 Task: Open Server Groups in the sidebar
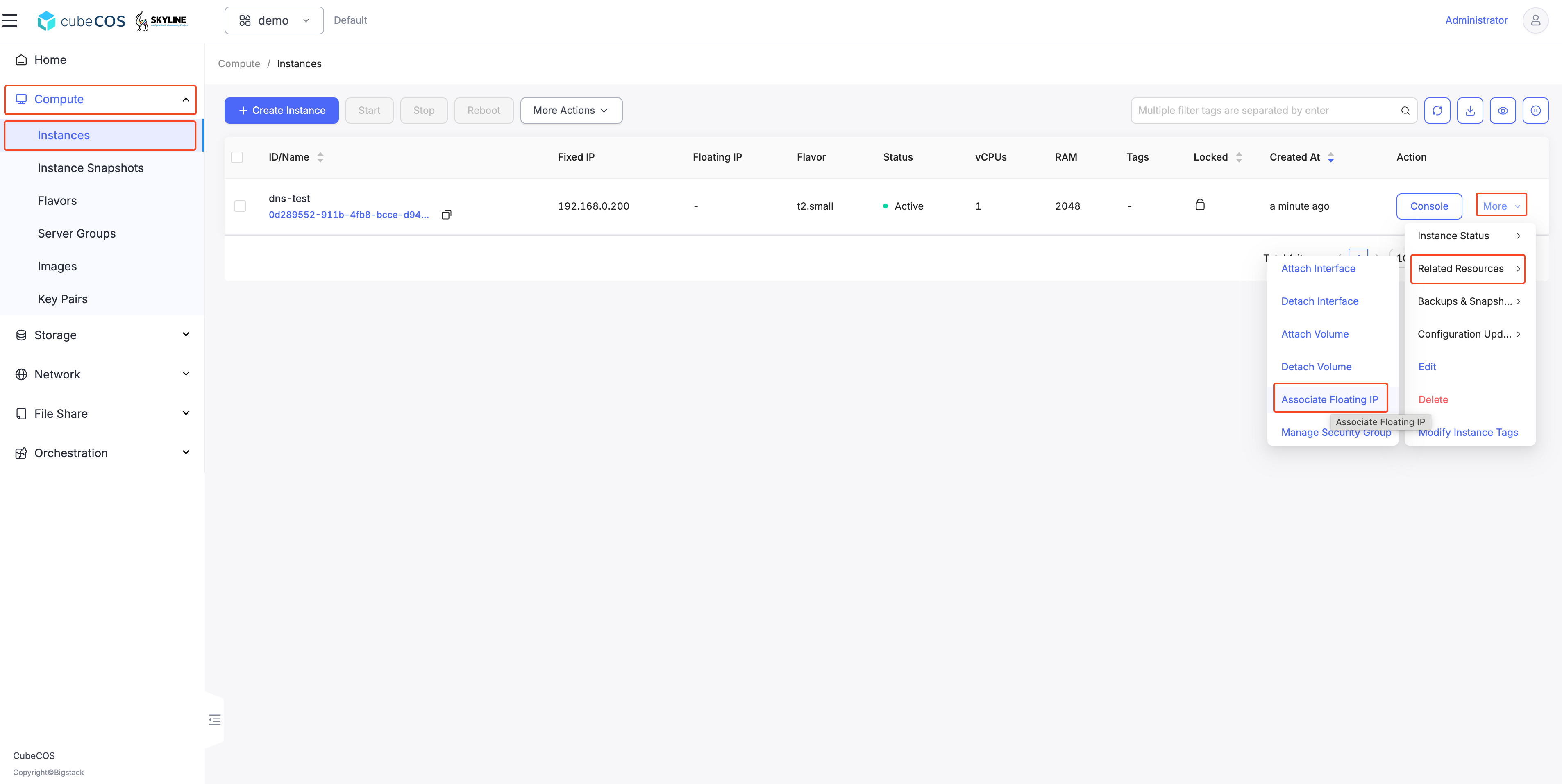coord(76,233)
